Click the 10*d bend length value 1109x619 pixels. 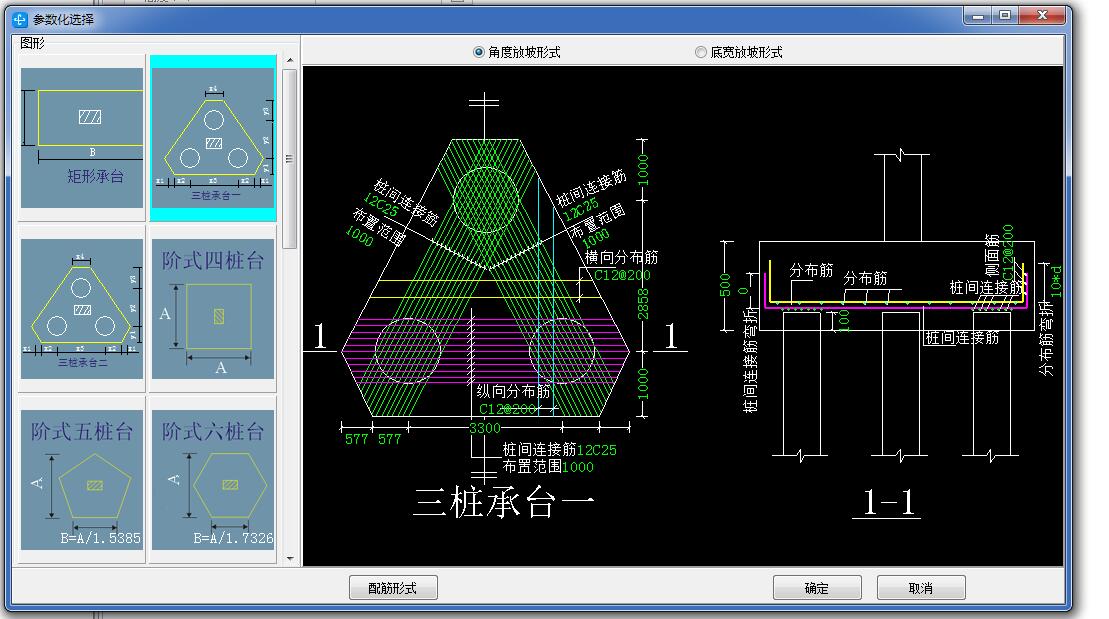point(1055,281)
